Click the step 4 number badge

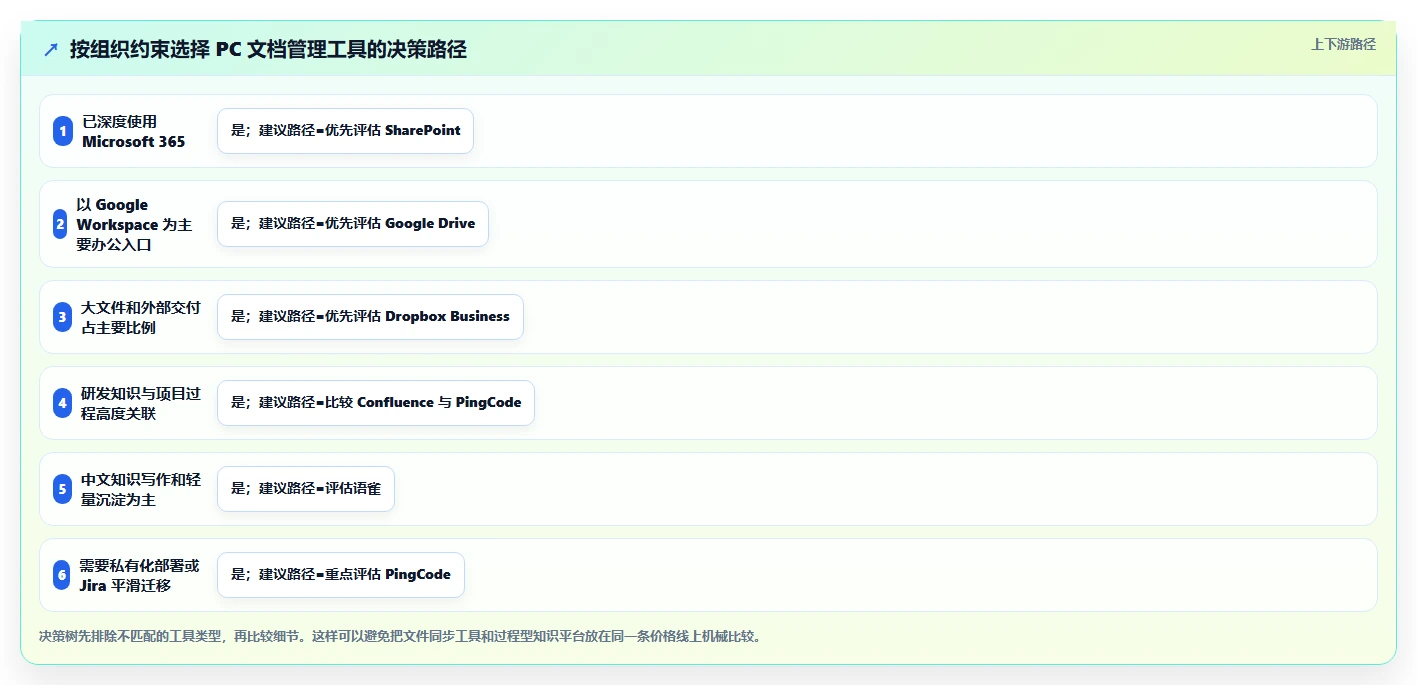(x=62, y=403)
